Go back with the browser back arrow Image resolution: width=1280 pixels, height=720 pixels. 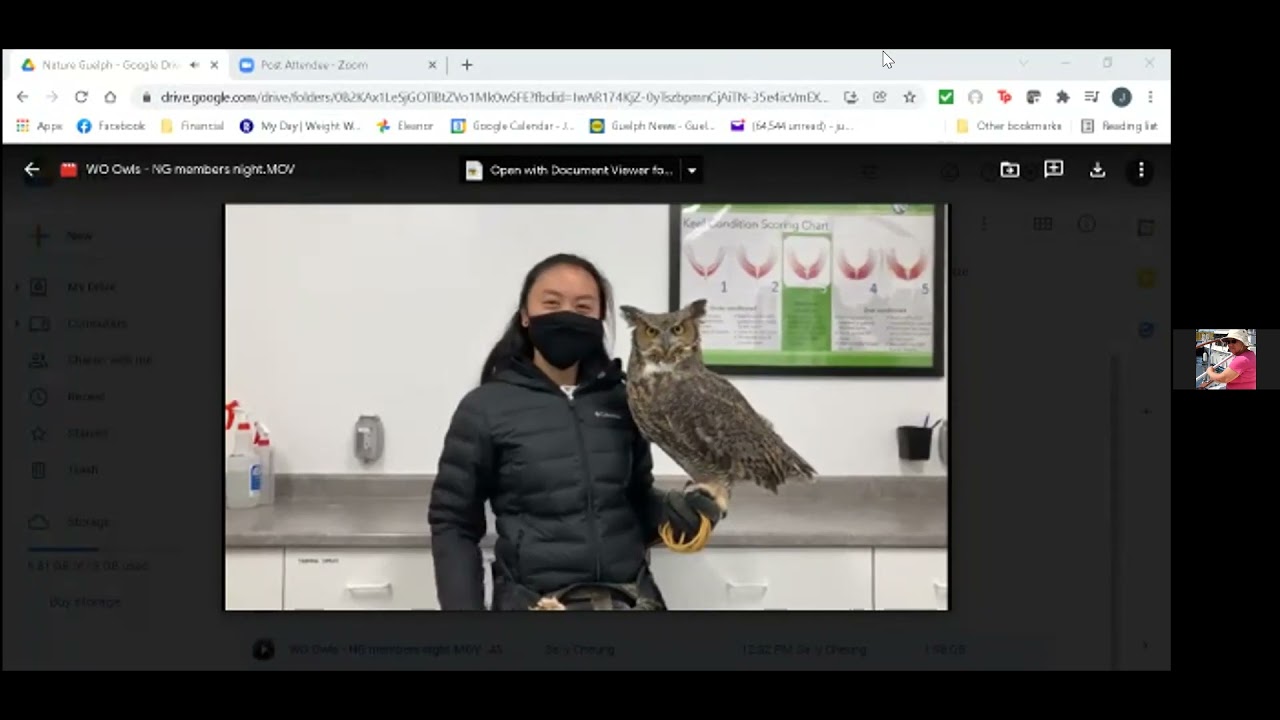click(22, 97)
